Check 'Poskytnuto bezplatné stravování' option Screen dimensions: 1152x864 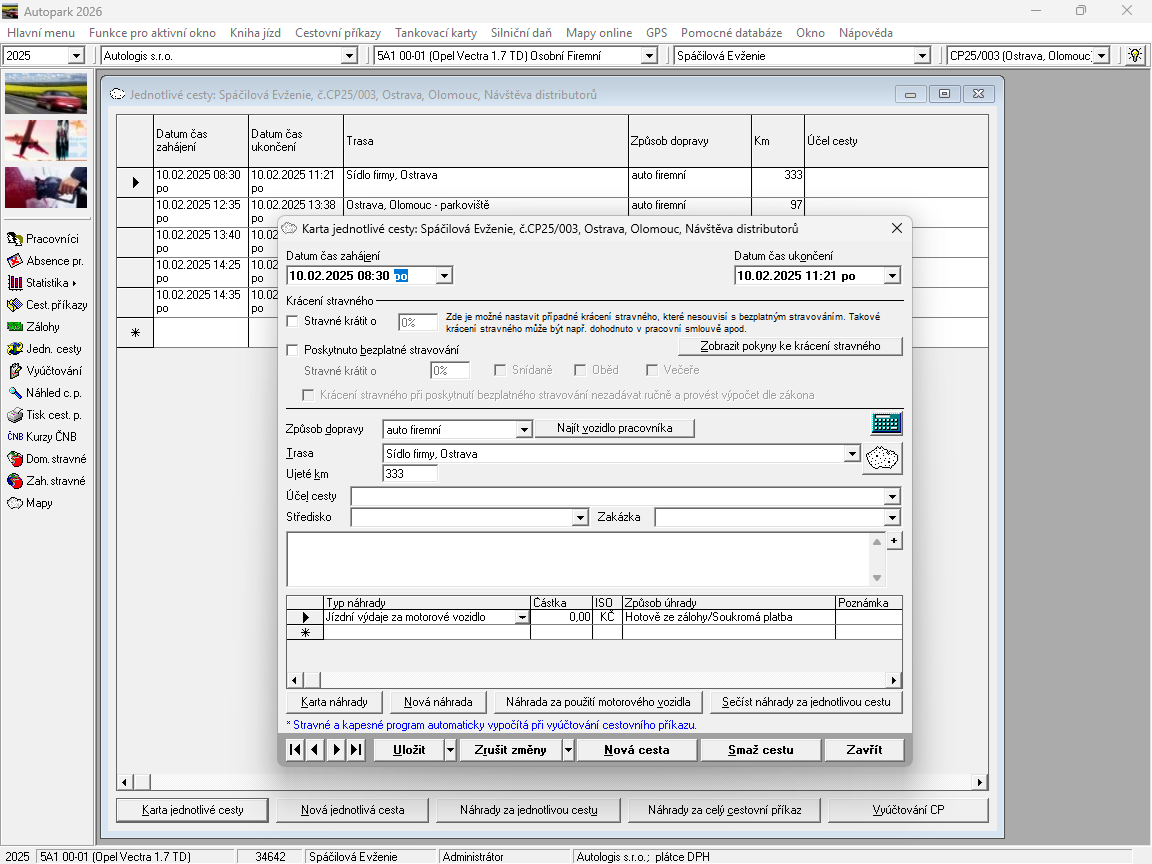tap(293, 350)
